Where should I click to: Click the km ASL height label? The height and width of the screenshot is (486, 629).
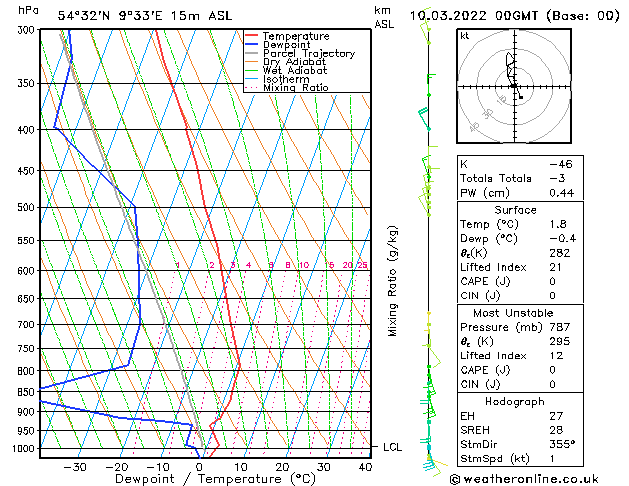pyautogui.click(x=384, y=17)
